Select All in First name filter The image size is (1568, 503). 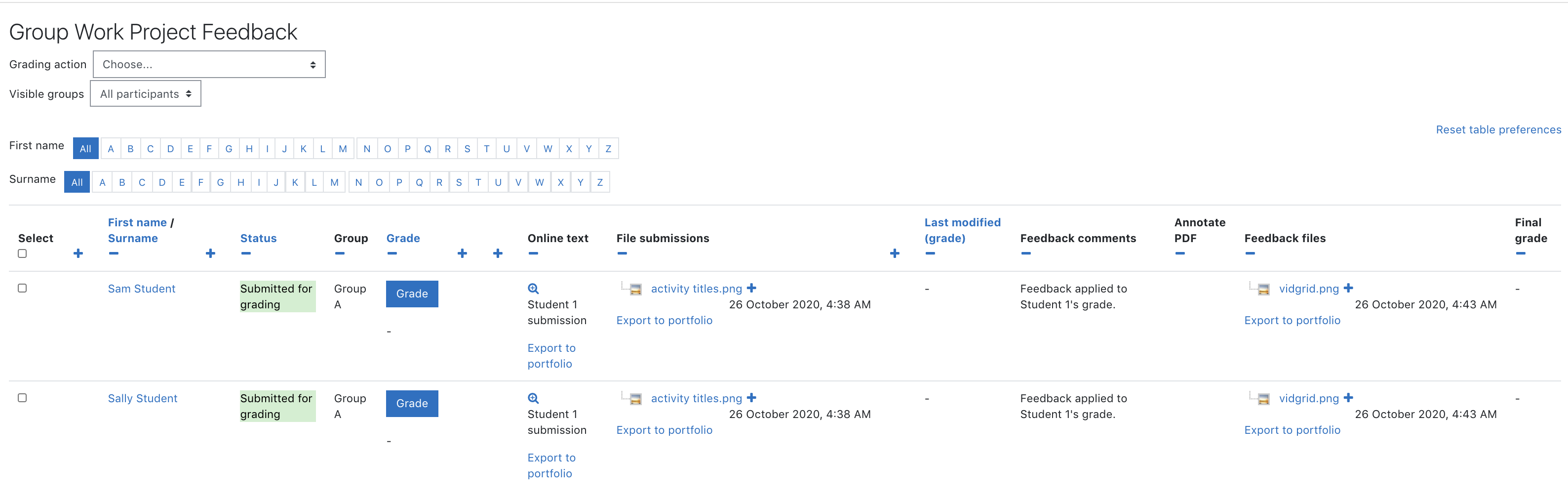click(x=85, y=149)
